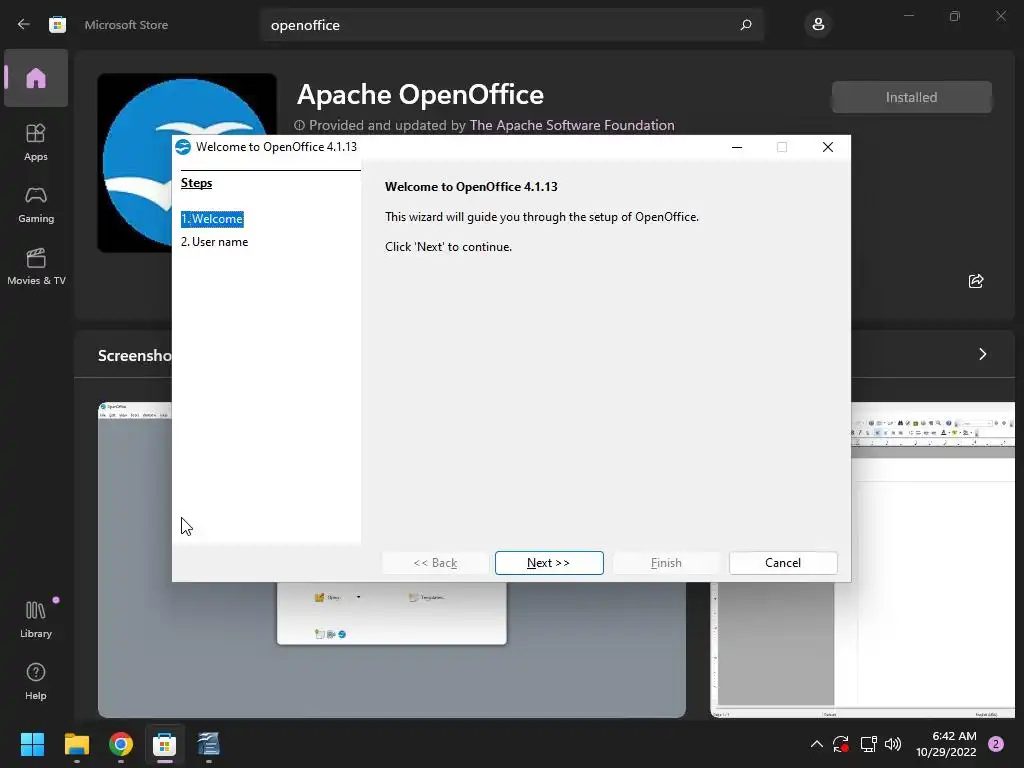Open the Home section in Store sidebar
1024x768 pixels.
pyautogui.click(x=36, y=78)
